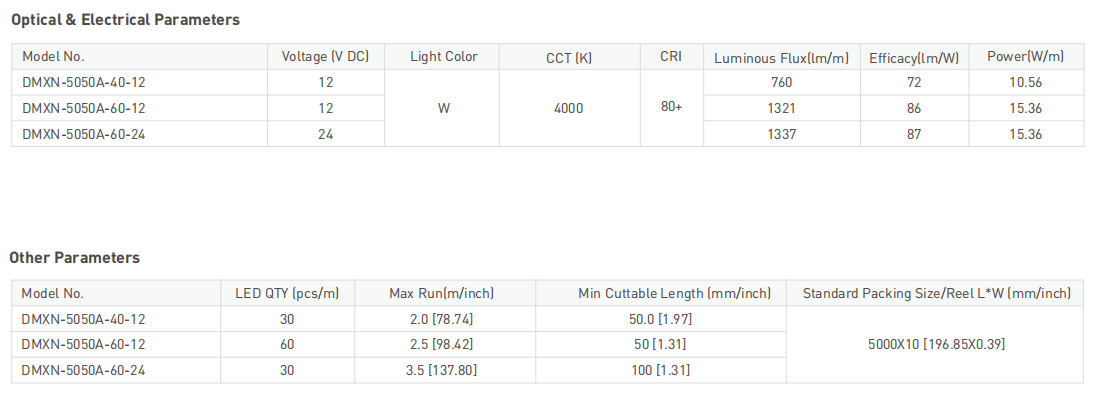
Task: Select DMXN-5050A-60-24 in the optical table
Action: click(x=84, y=134)
